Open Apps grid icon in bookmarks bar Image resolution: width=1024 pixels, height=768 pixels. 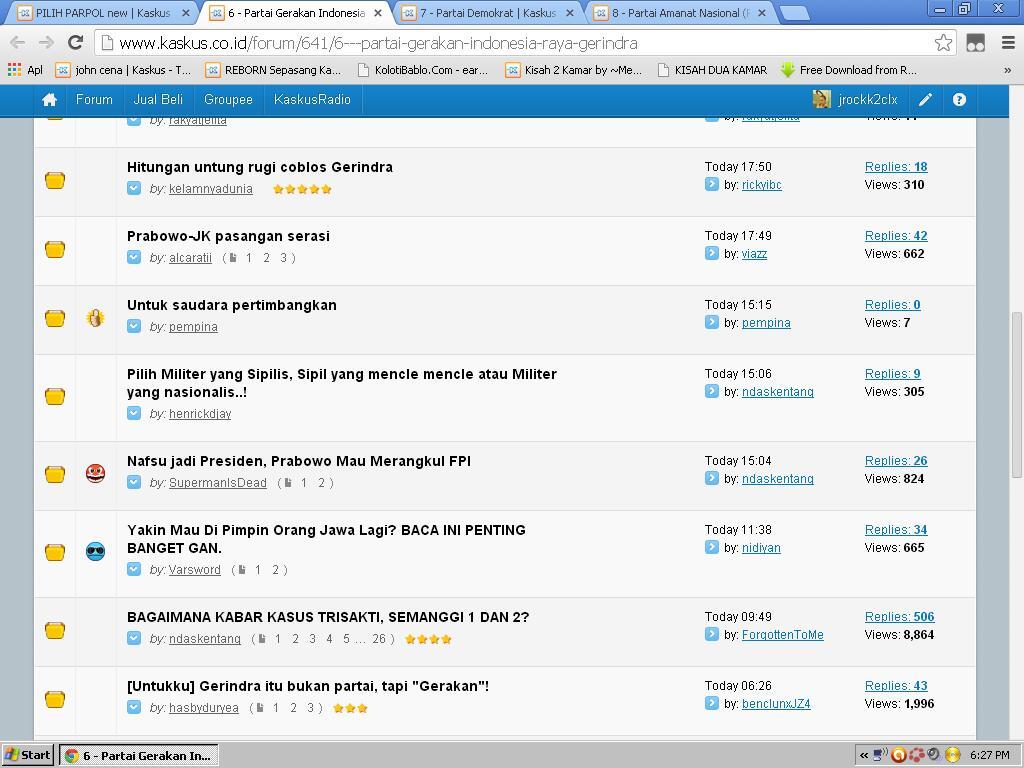click(14, 70)
